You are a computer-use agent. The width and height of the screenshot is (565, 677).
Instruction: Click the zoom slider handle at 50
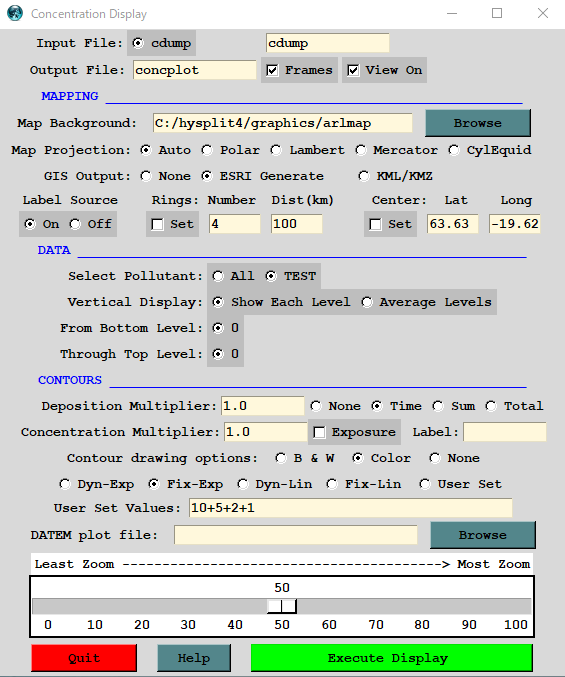pyautogui.click(x=282, y=606)
